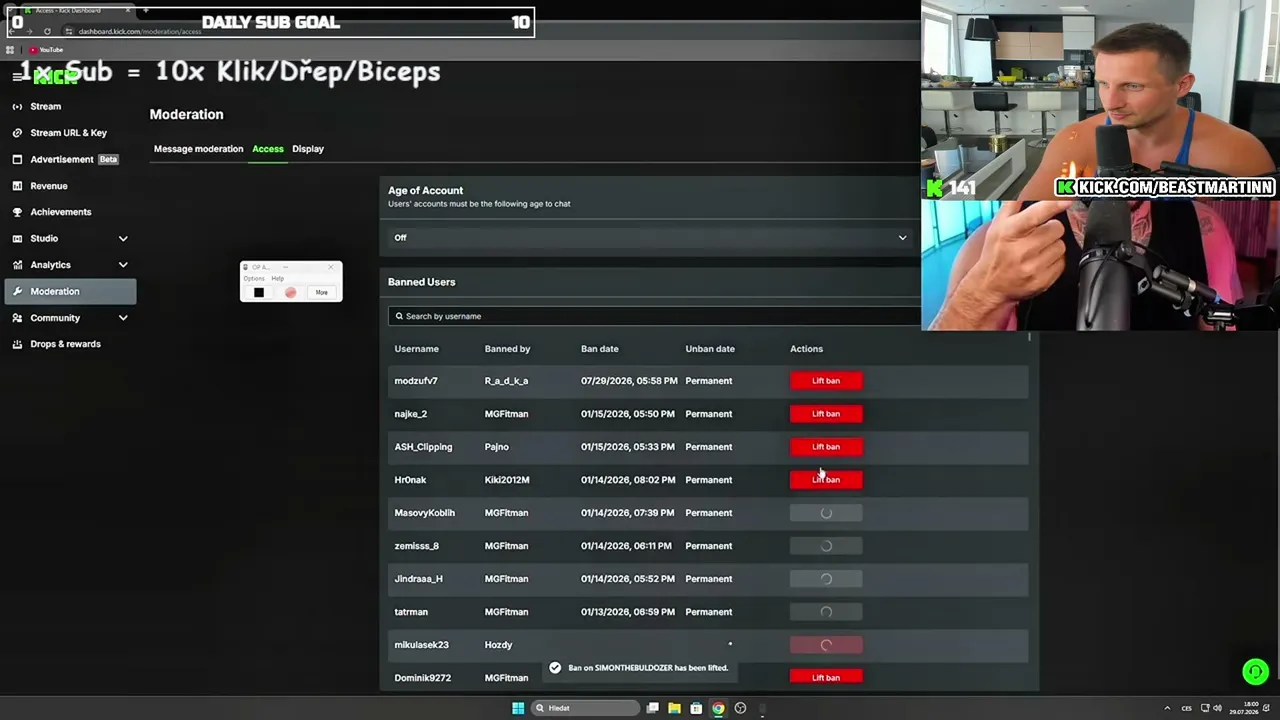The height and width of the screenshot is (720, 1280).
Task: Click the magnifier icon in username search
Action: [399, 316]
